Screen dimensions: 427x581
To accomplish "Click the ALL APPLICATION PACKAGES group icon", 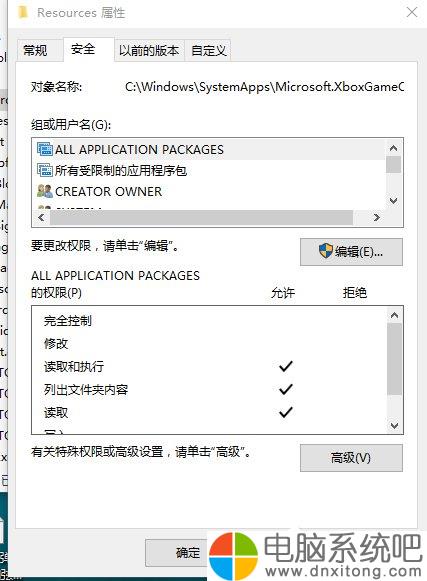I will click(45, 149).
